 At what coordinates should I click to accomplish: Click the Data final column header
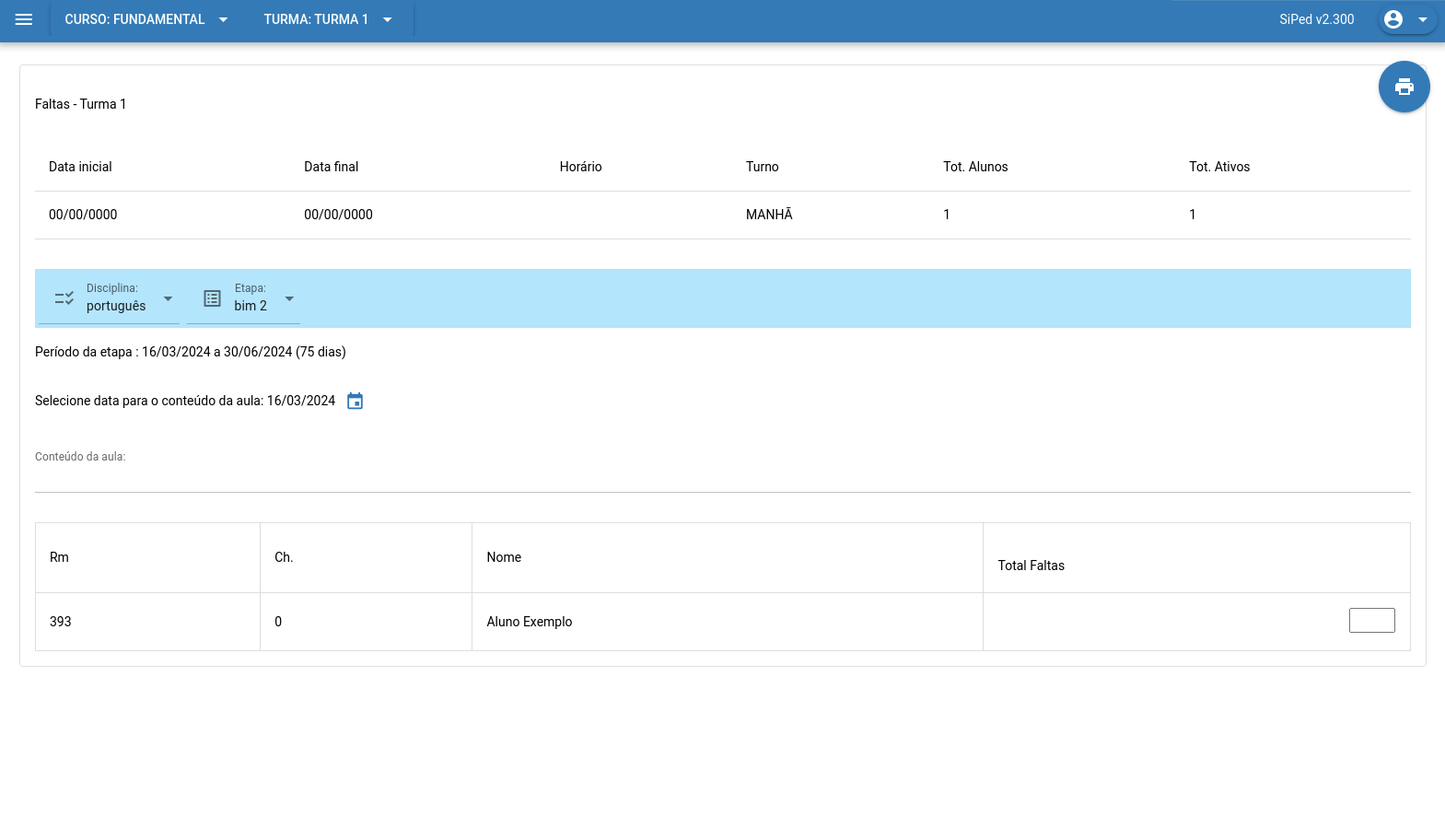[x=331, y=167]
